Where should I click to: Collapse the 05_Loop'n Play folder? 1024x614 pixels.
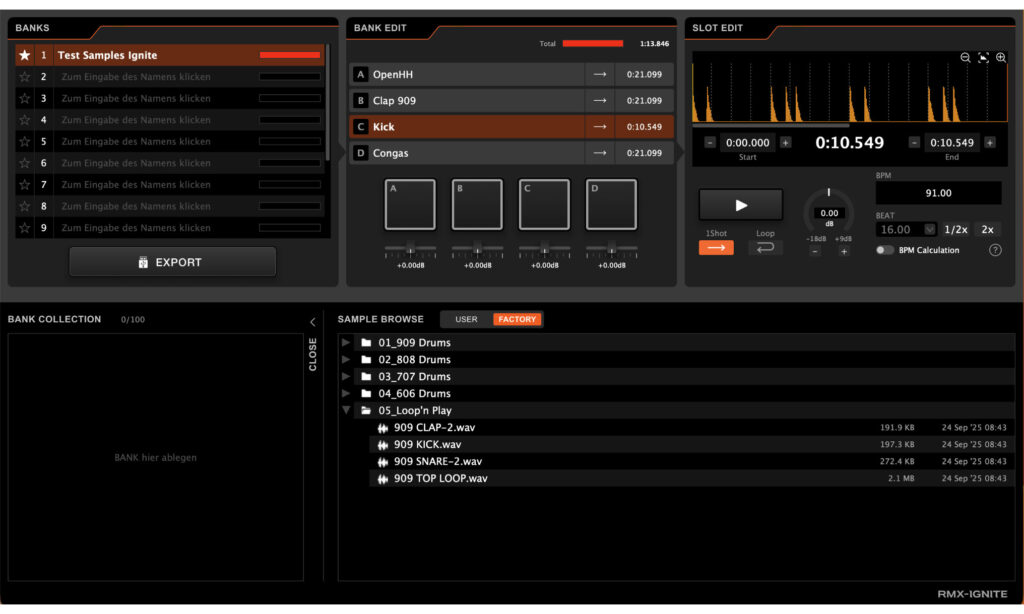(x=345, y=410)
